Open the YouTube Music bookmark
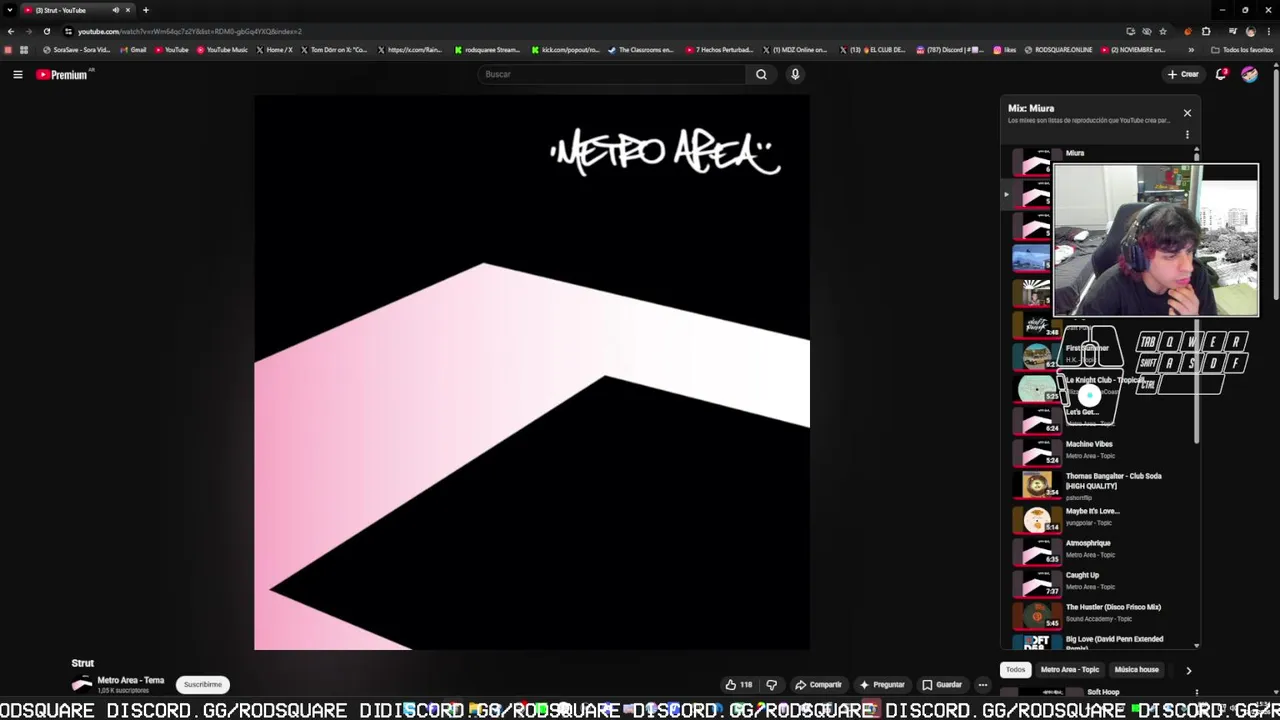 pos(222,50)
